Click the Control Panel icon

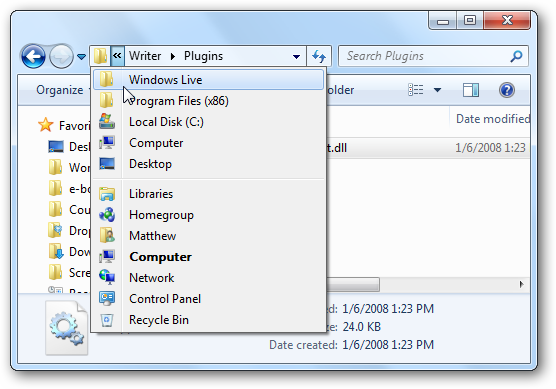tap(107, 299)
